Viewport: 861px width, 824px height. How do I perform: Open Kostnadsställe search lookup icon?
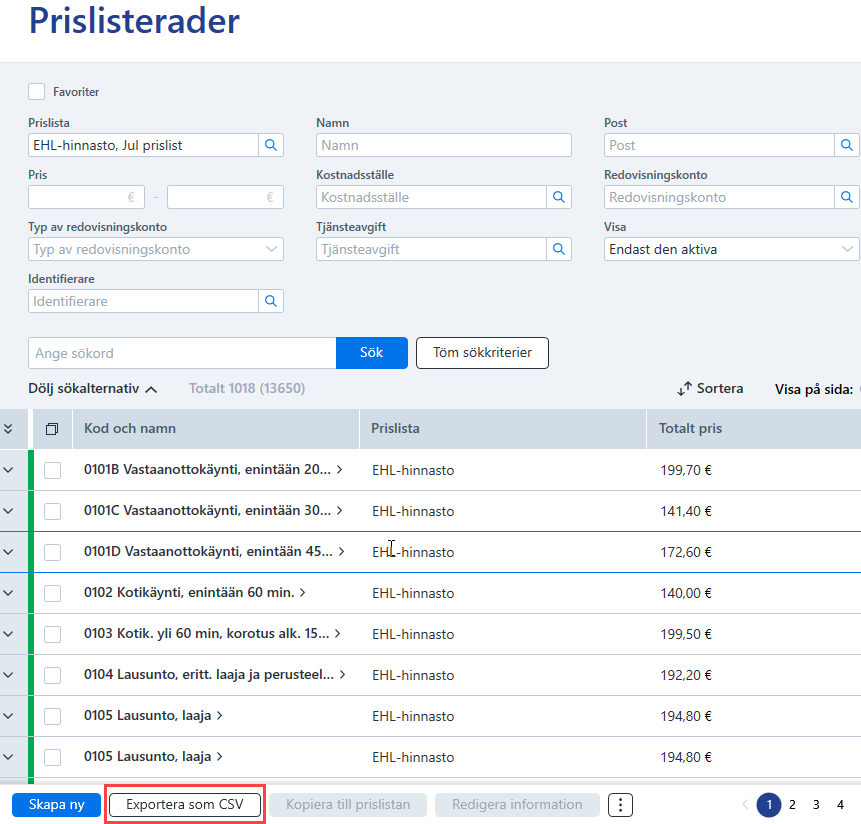coord(559,197)
